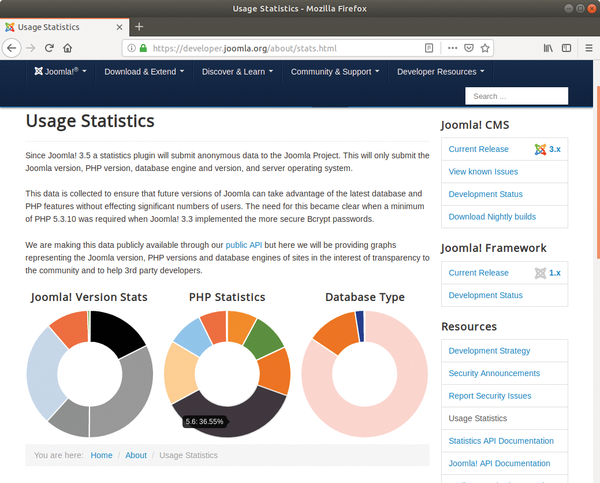
Task: Show site information from the info icon
Action: point(131,48)
